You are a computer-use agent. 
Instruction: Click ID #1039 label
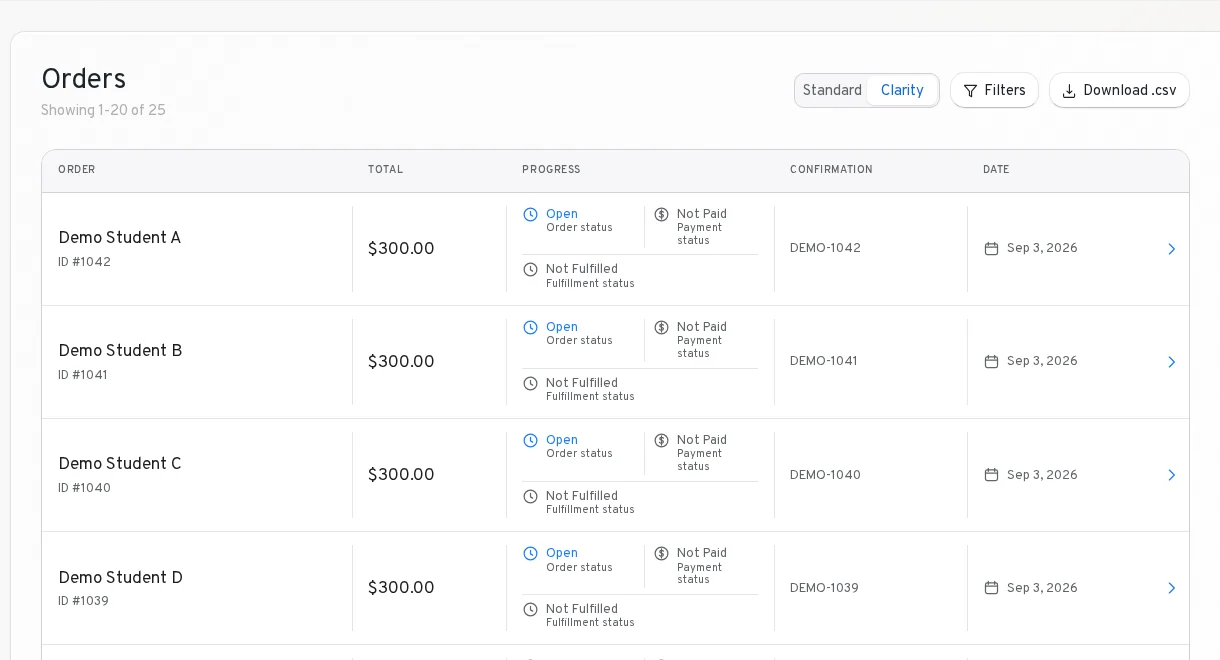pos(83,601)
